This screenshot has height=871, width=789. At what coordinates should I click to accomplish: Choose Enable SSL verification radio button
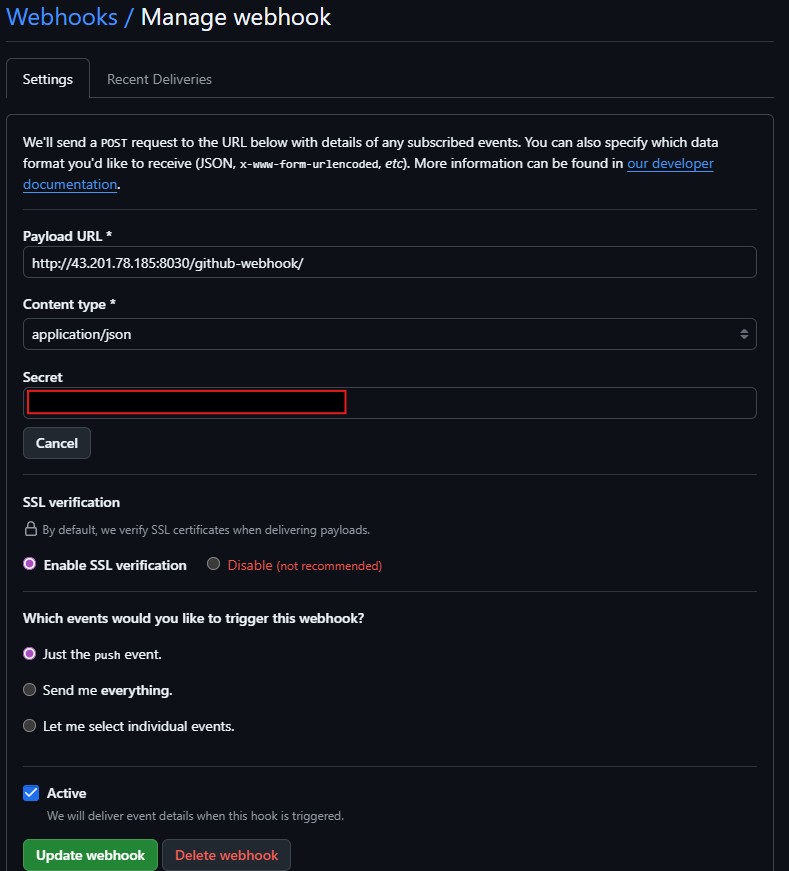30,565
